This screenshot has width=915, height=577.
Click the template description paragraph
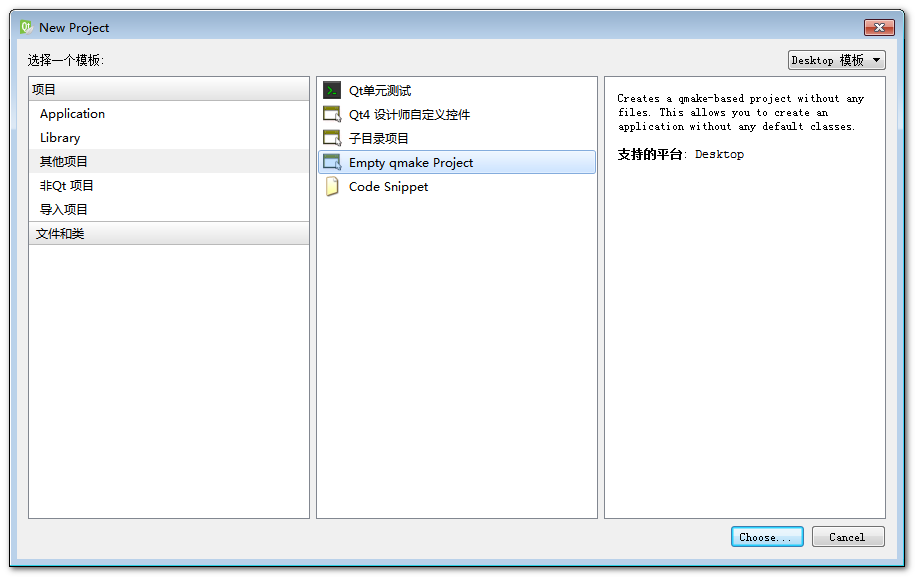[x=741, y=113]
